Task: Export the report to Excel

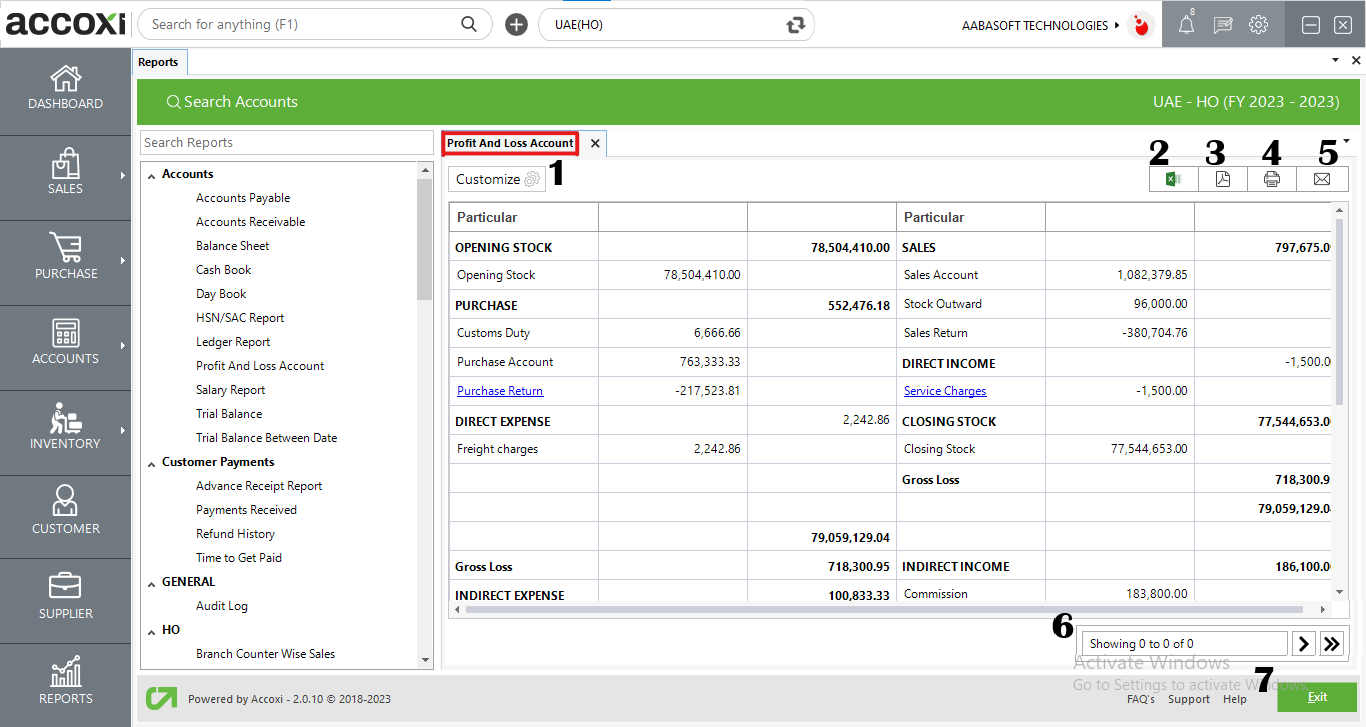Action: (1172, 178)
